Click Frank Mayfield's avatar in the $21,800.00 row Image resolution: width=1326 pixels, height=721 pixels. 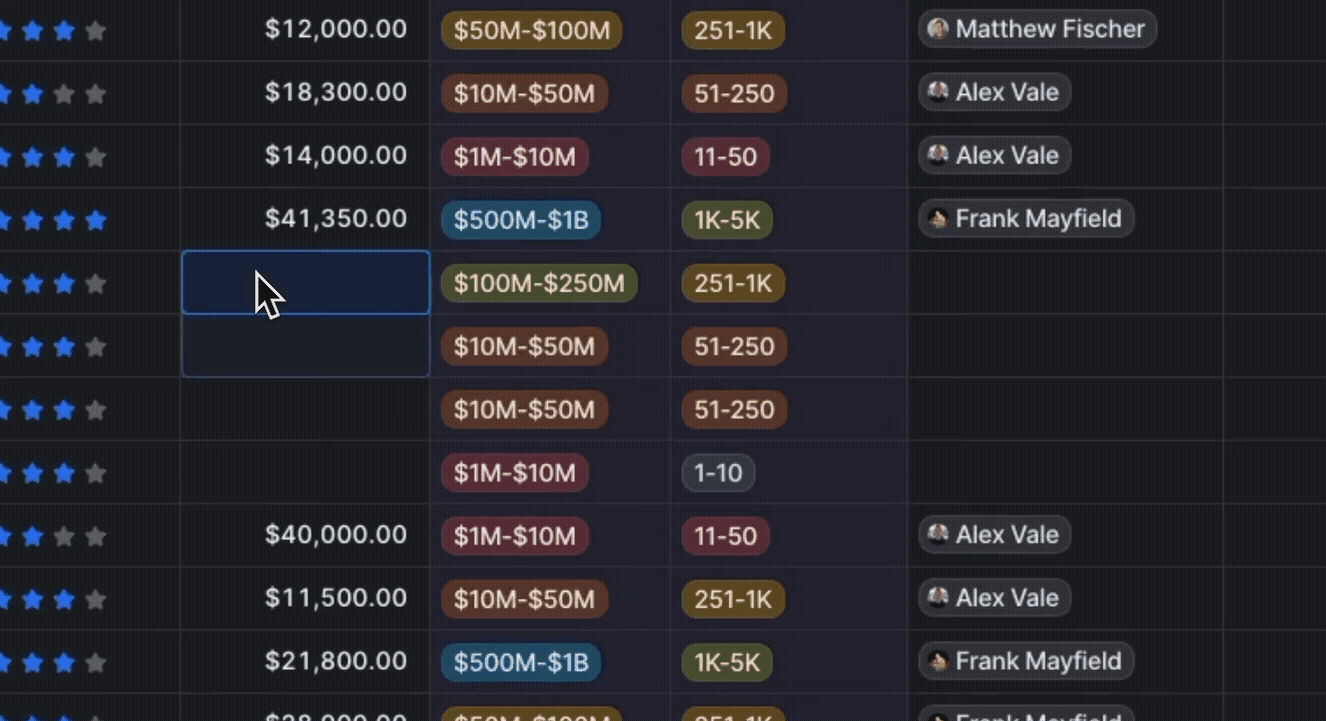[937, 661]
